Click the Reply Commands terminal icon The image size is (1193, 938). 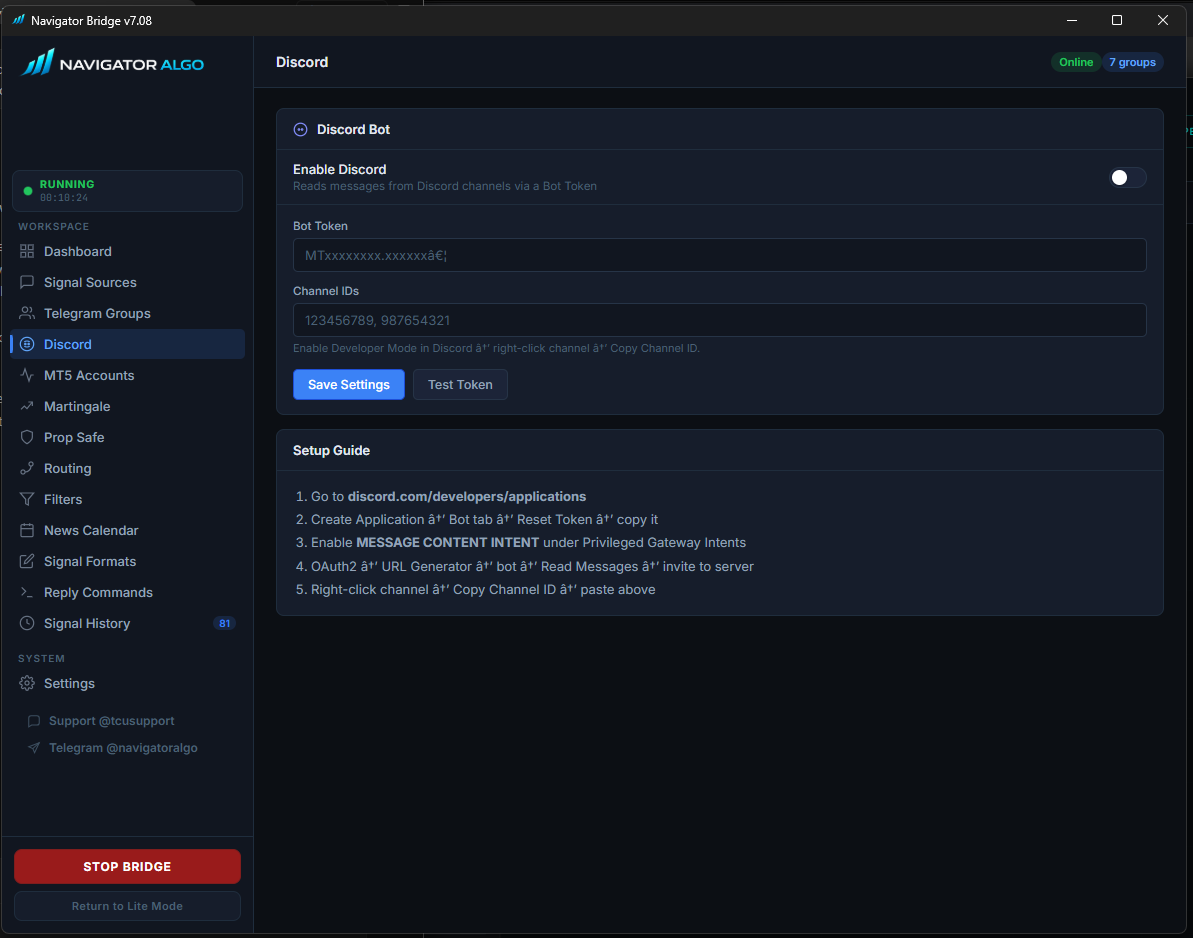click(27, 592)
